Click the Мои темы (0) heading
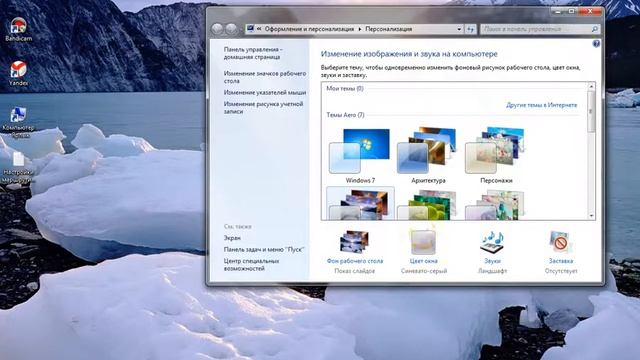 coord(345,88)
